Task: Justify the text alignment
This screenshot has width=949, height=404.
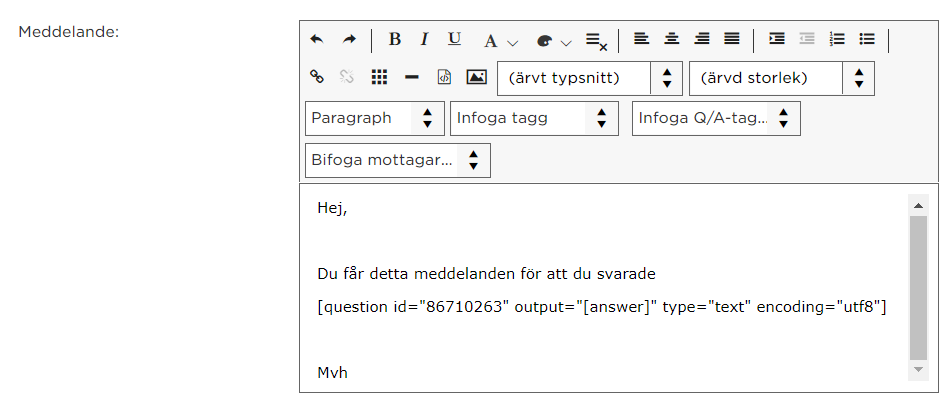Action: 732,39
